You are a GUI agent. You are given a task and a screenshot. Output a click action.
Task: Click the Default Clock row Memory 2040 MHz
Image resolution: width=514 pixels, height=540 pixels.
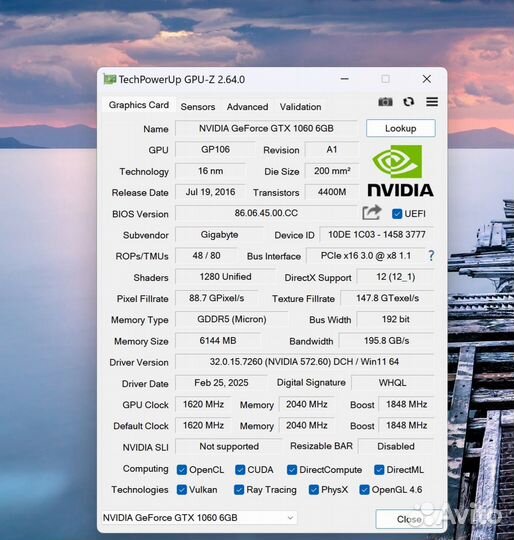click(x=306, y=425)
